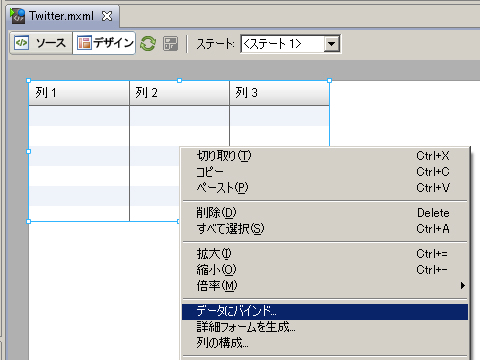Select データにバインド... menu item
This screenshot has width=480, height=360.
click(325, 311)
